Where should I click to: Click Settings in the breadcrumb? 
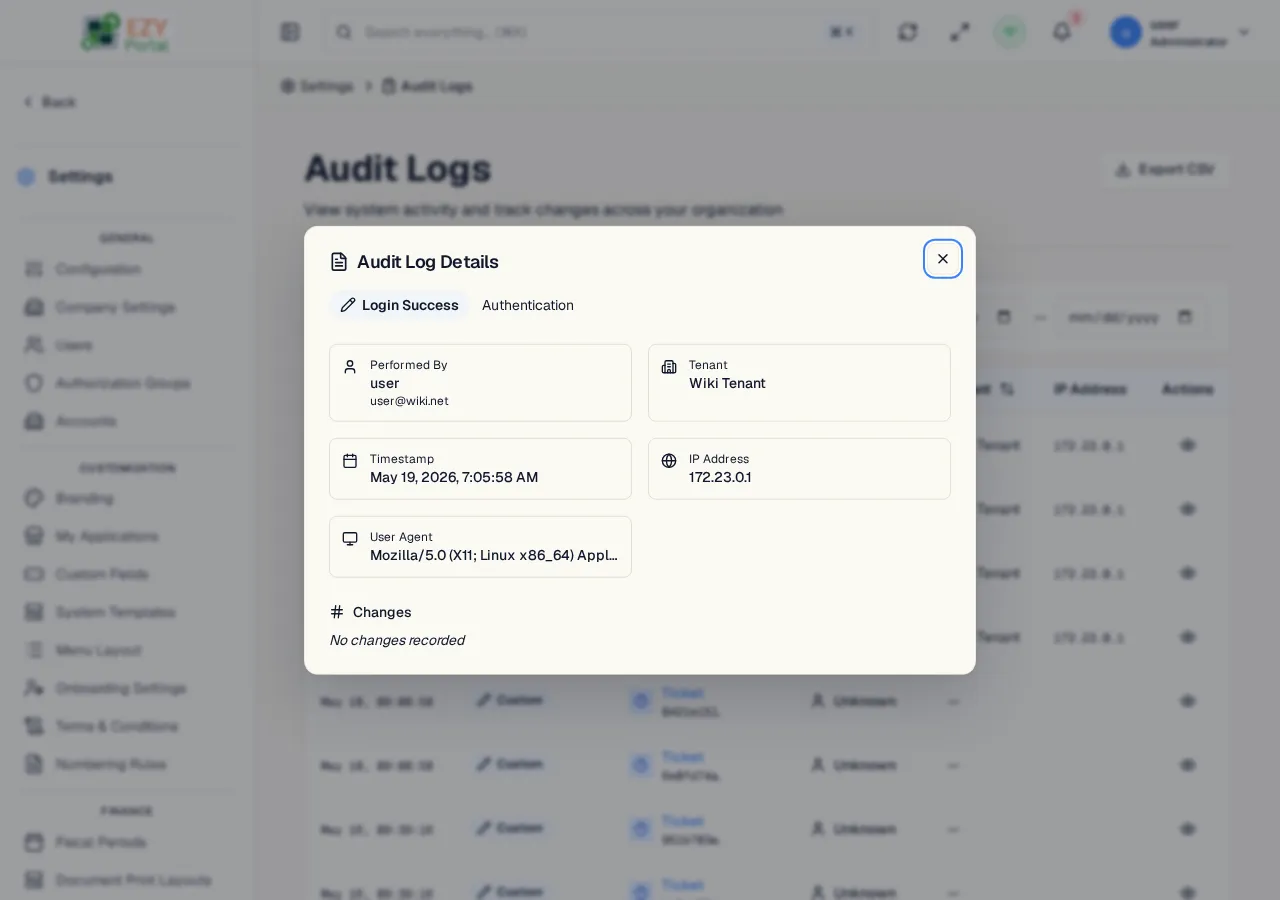(x=317, y=86)
